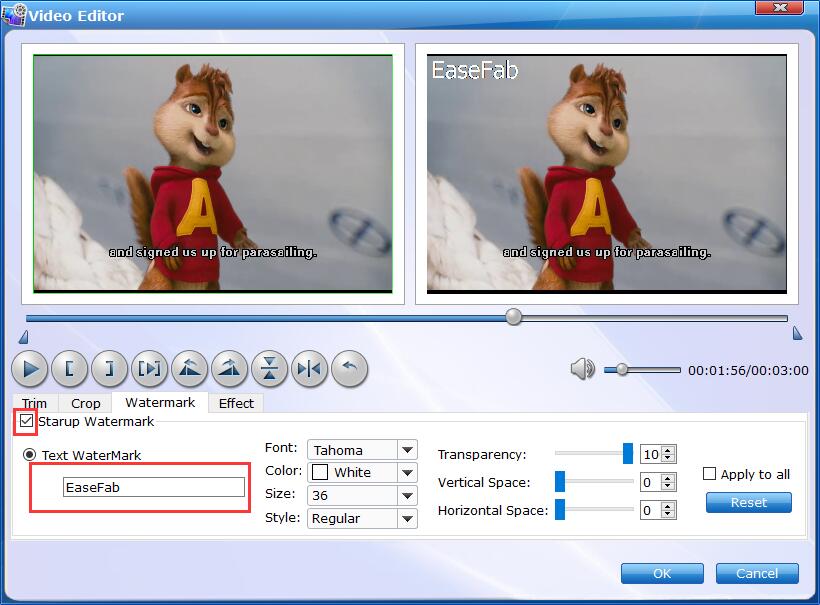Open the Size dropdown showing 36
This screenshot has width=820, height=605.
pyautogui.click(x=362, y=495)
